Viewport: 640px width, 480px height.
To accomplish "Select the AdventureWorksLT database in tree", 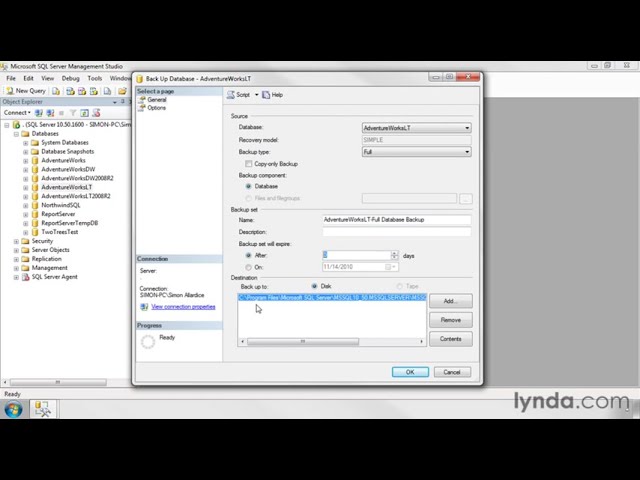I will pyautogui.click(x=67, y=187).
